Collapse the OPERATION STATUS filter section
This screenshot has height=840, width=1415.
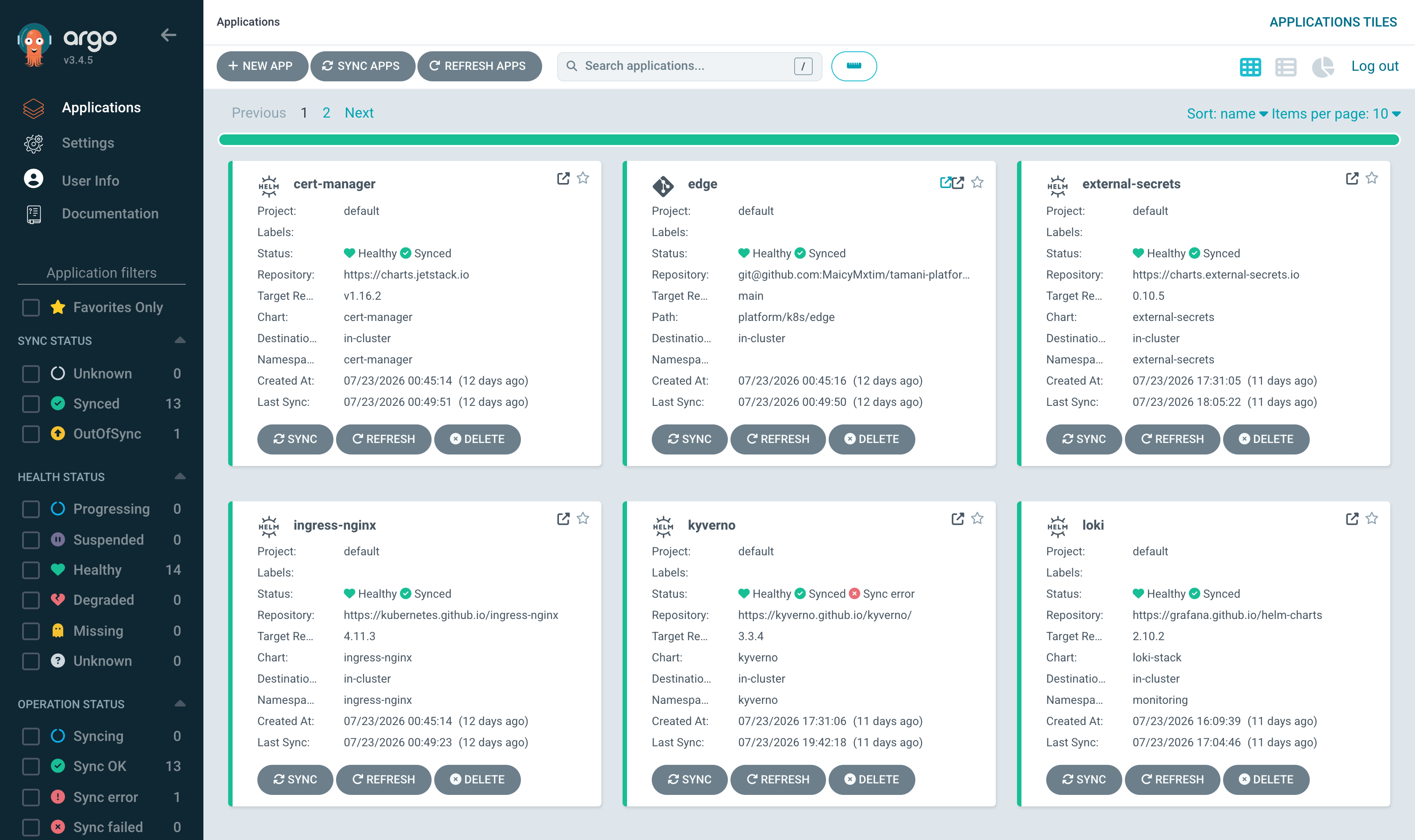(180, 703)
